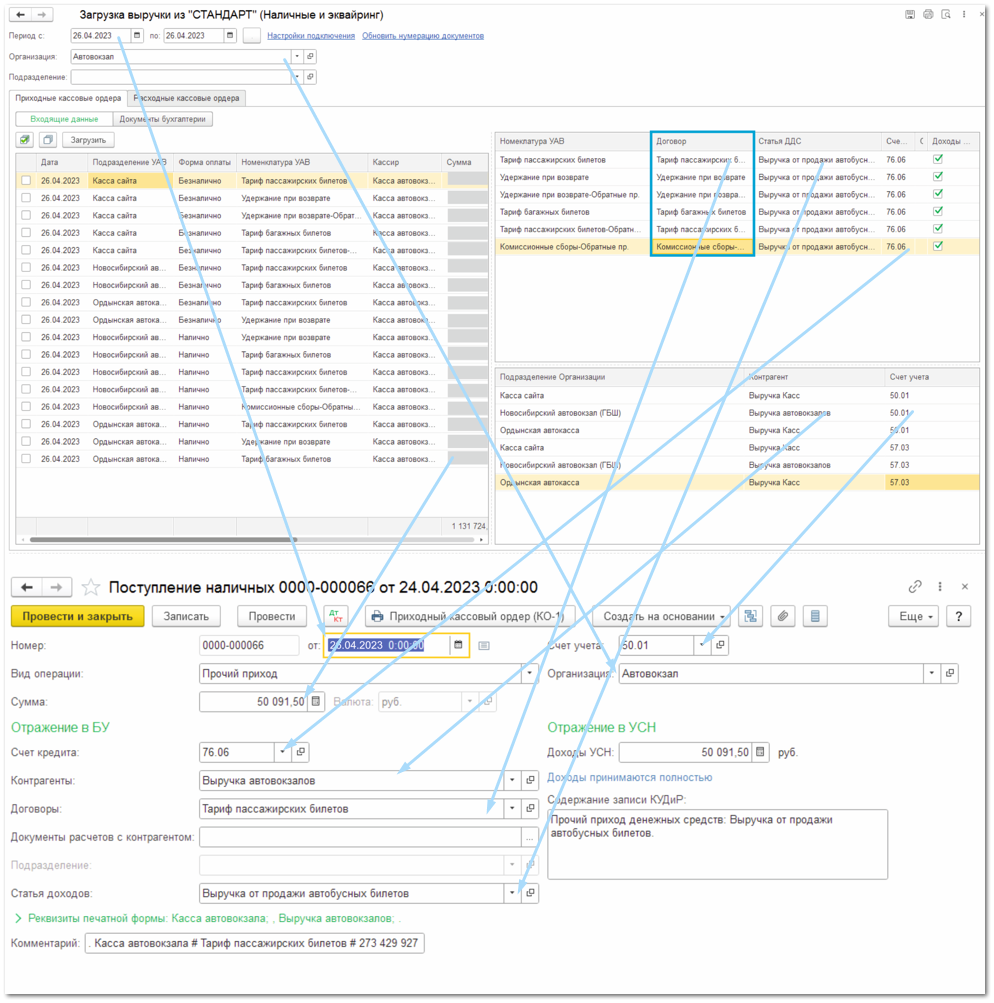Click the printer icon in top-right toolbar

(928, 15)
